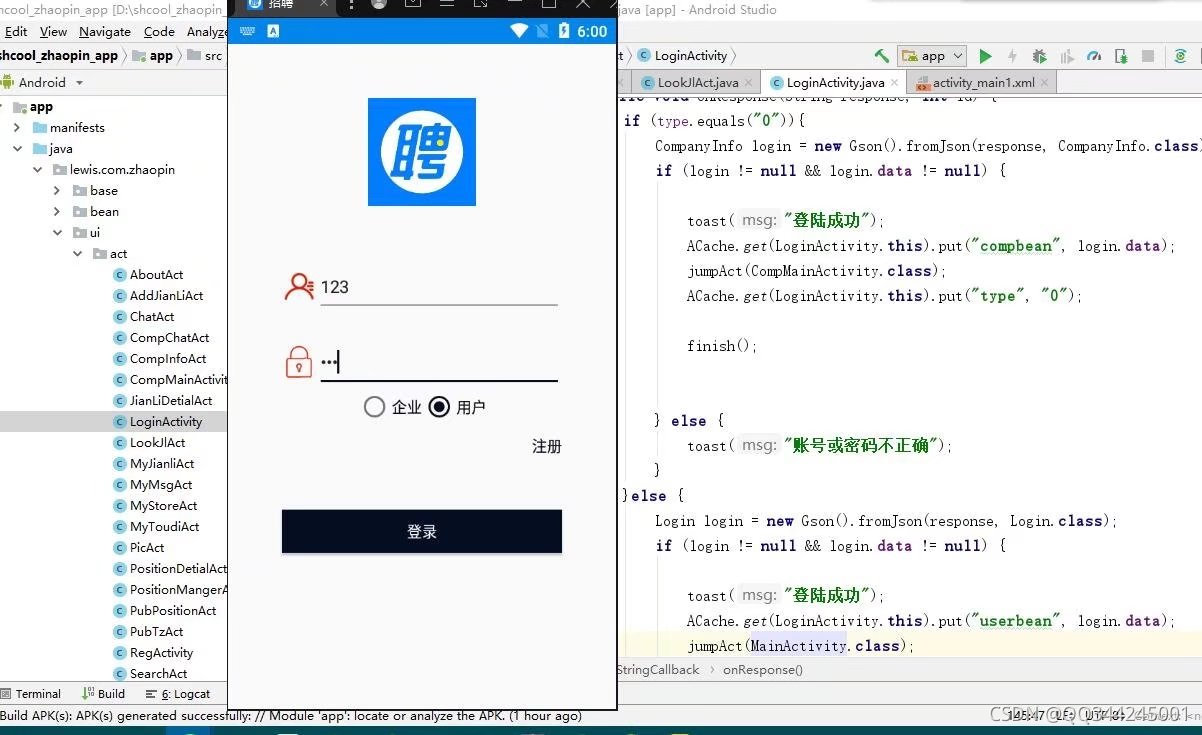This screenshot has width=1202, height=735.
Task: Open the Edit menu
Action: (15, 32)
